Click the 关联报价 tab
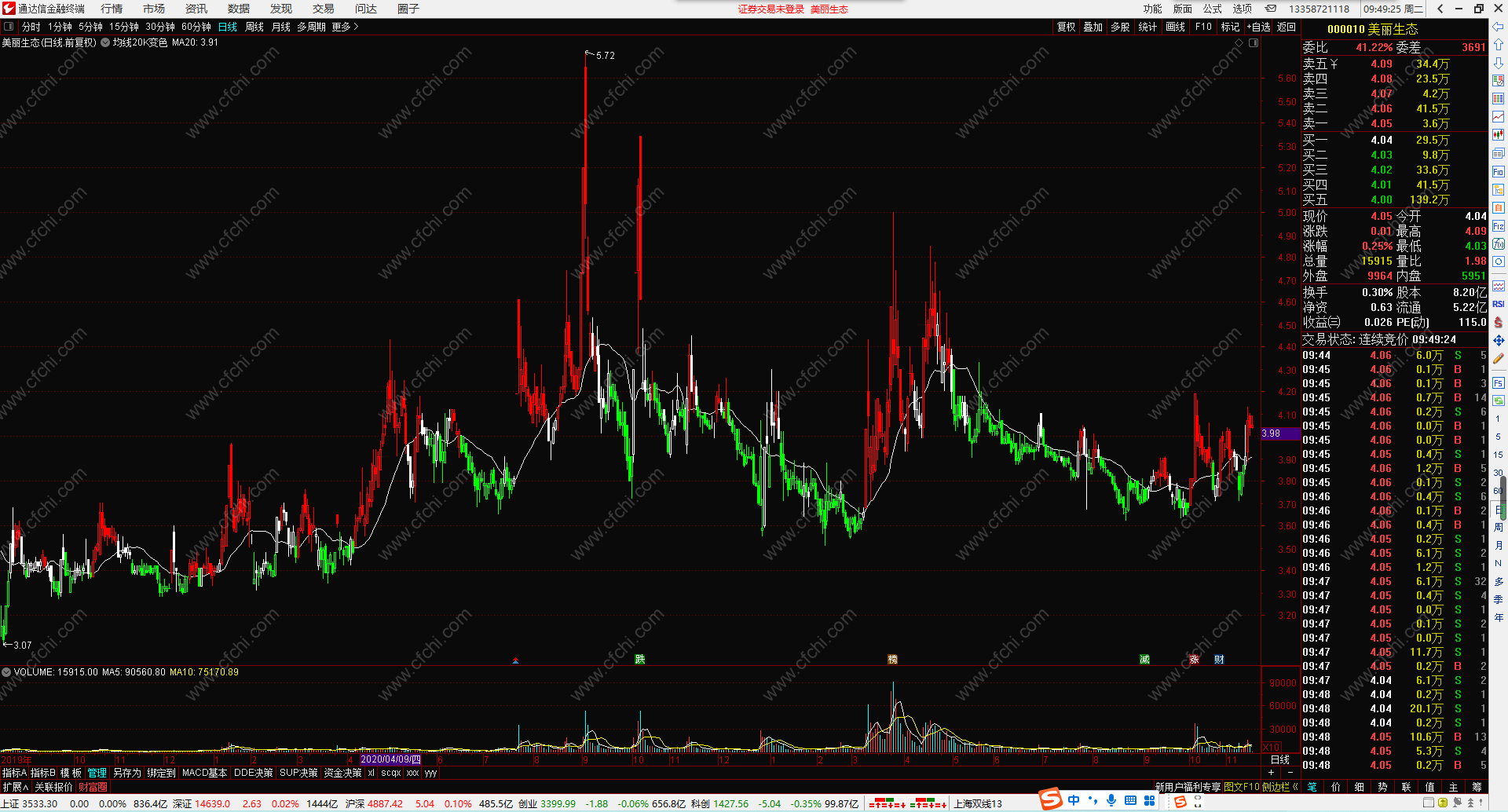1508x812 pixels. 53,787
